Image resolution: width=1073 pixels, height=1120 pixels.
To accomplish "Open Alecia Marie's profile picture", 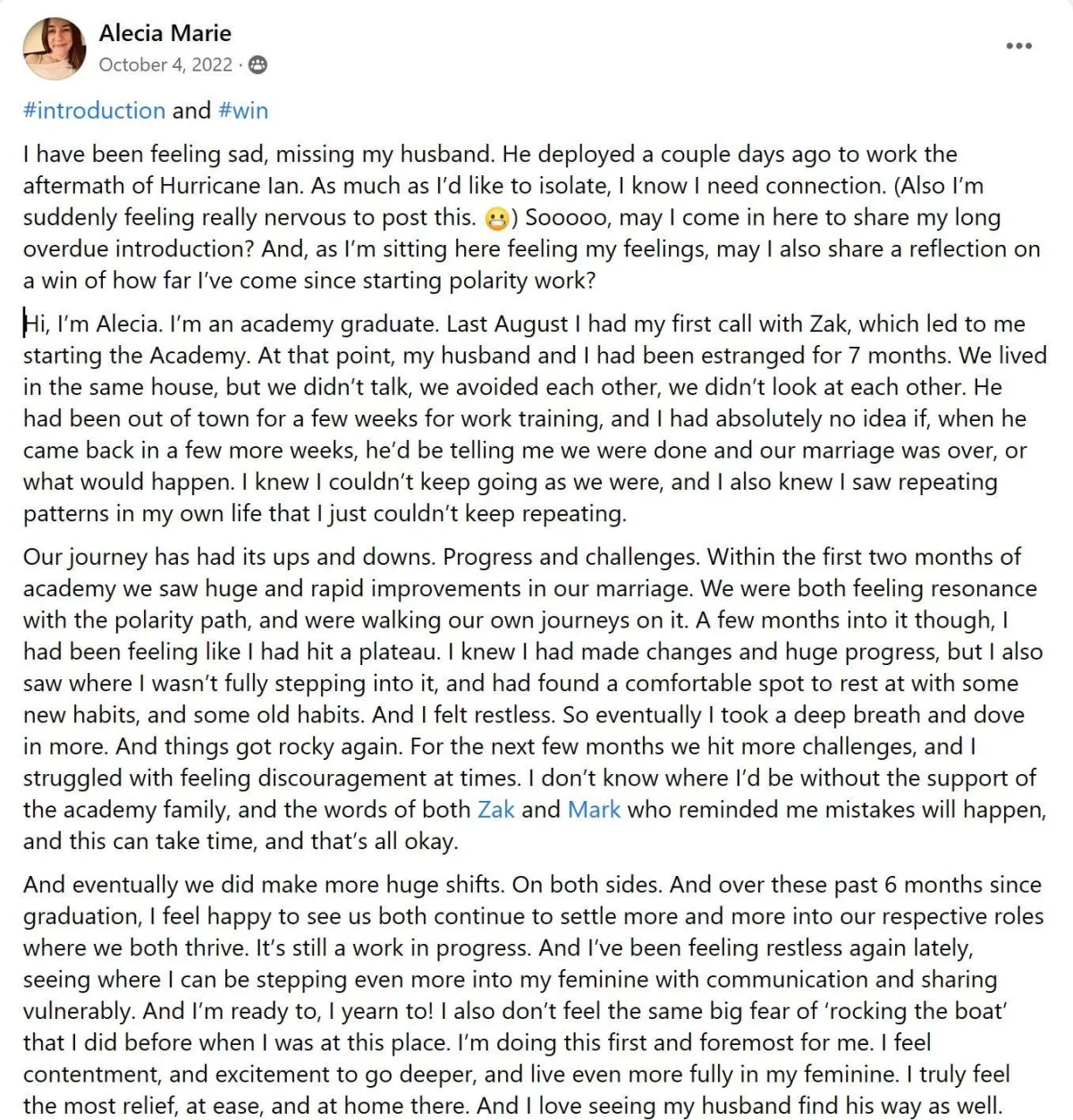I will tap(55, 47).
